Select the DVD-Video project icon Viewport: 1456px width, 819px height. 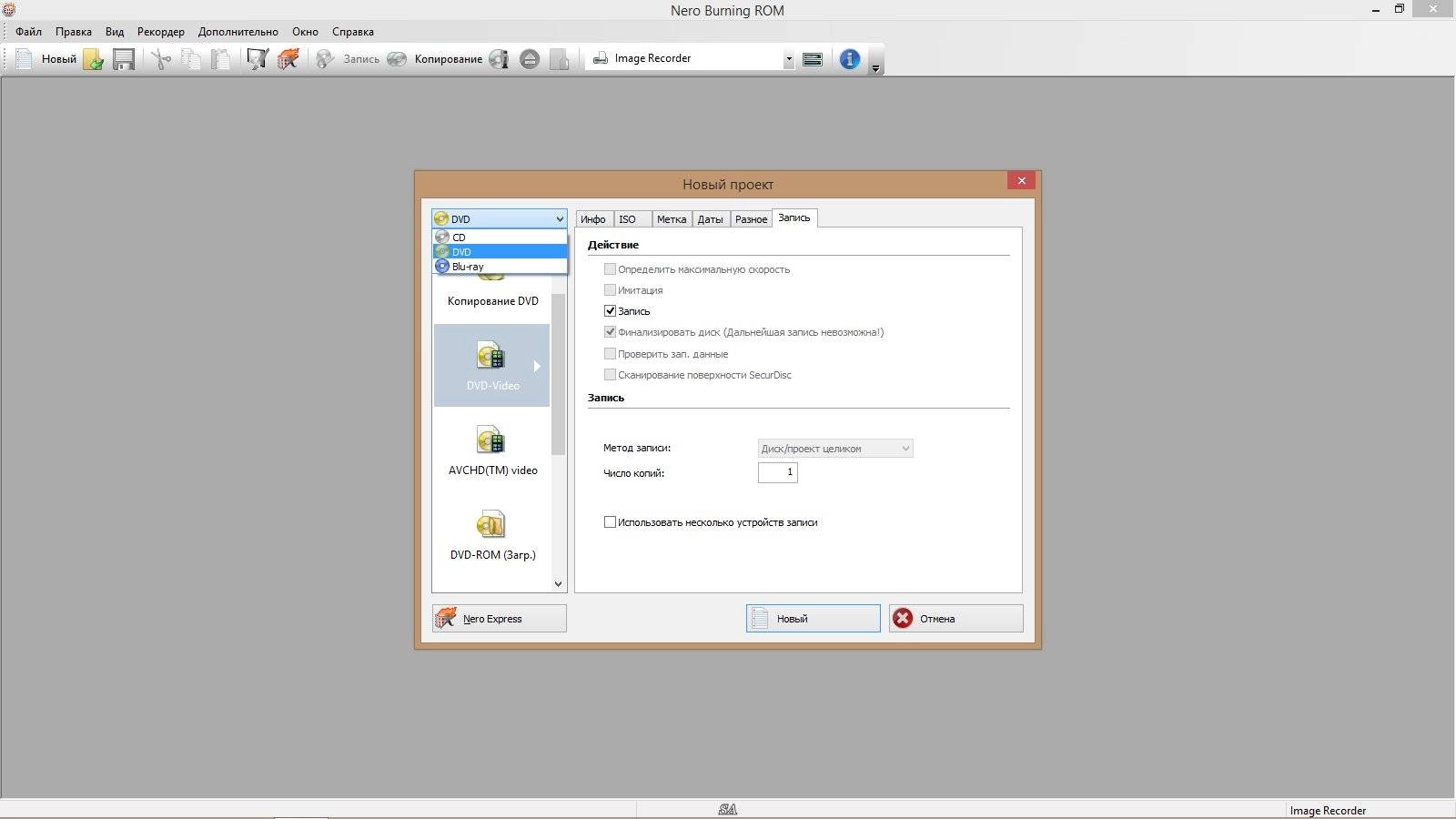490,356
